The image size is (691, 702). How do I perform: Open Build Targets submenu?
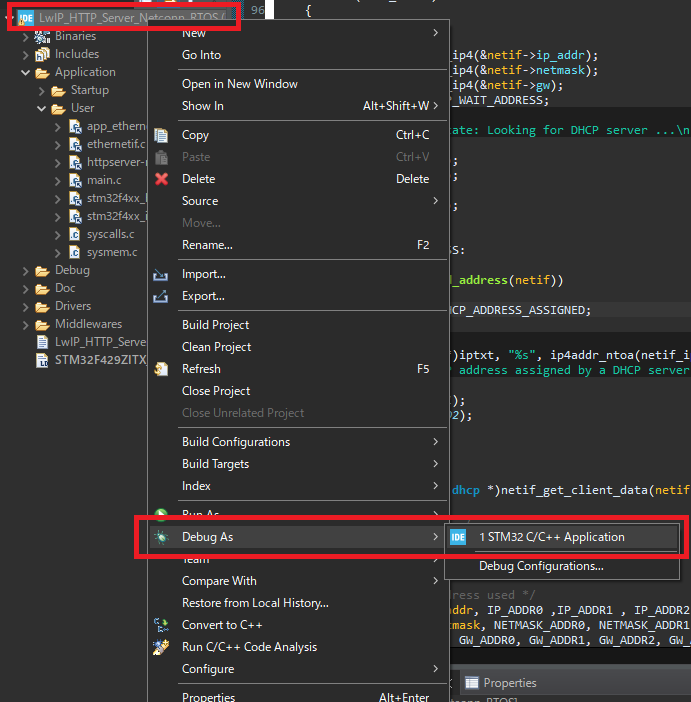pyautogui.click(x=298, y=464)
